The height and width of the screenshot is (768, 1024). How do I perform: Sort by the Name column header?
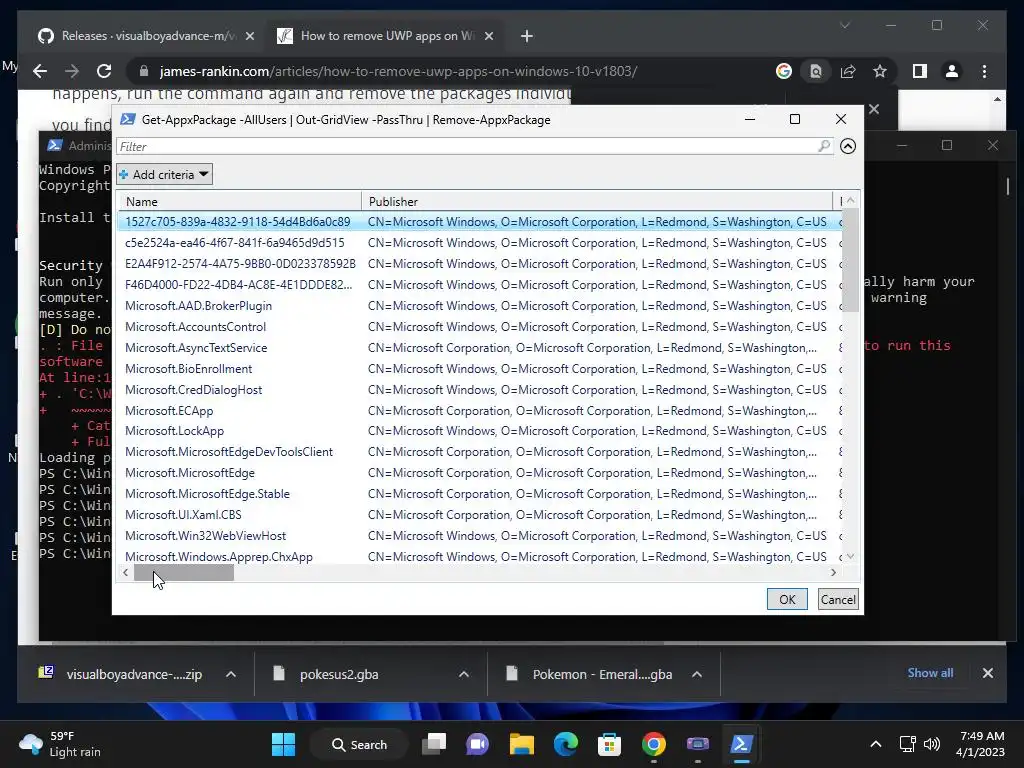click(x=239, y=201)
